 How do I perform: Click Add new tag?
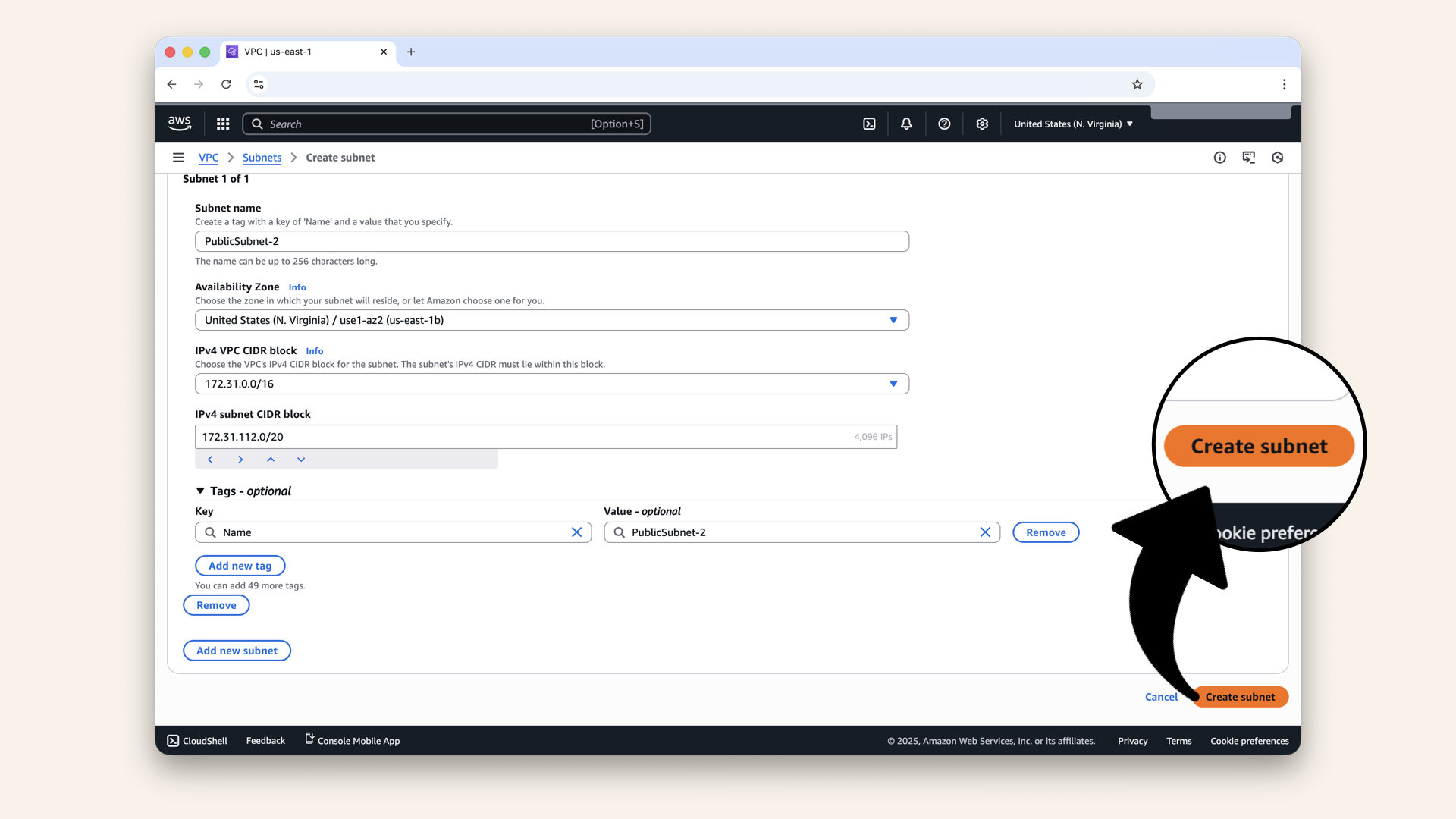click(x=240, y=566)
